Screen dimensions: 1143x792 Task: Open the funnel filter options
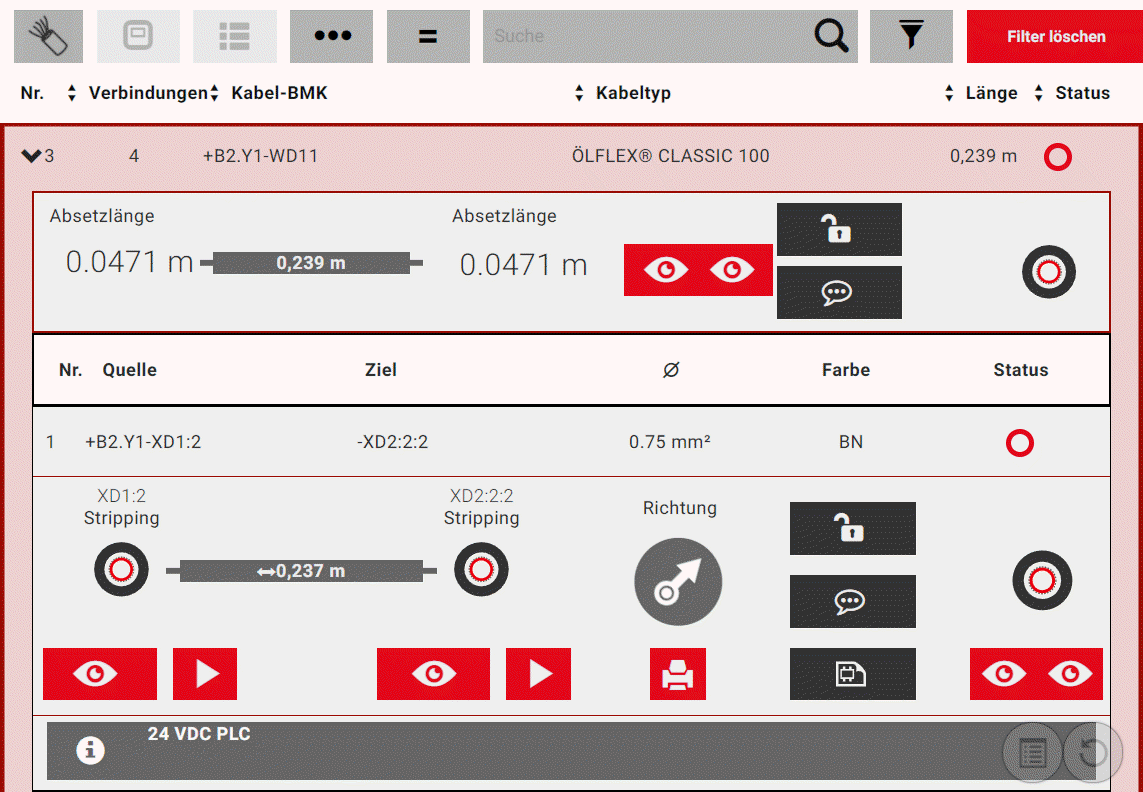[x=911, y=36]
